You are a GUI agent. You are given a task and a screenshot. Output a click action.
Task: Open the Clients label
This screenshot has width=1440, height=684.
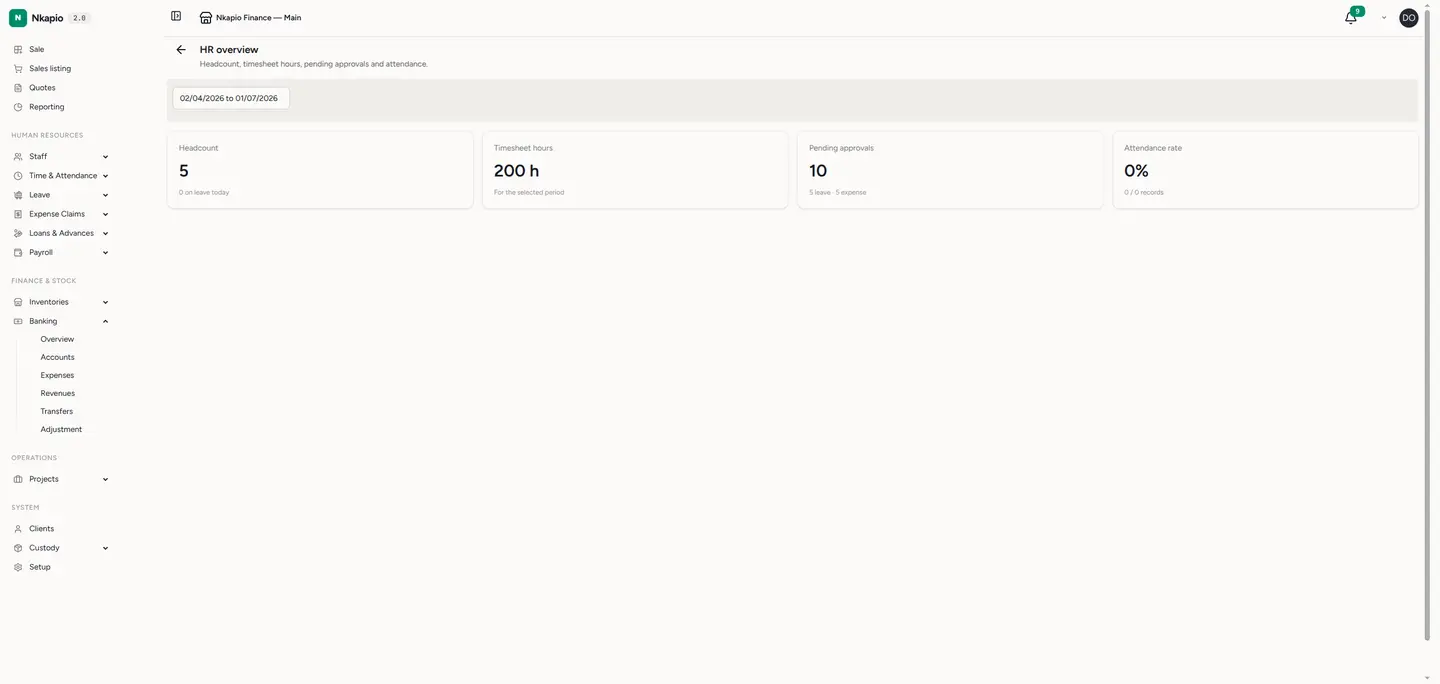point(41,529)
